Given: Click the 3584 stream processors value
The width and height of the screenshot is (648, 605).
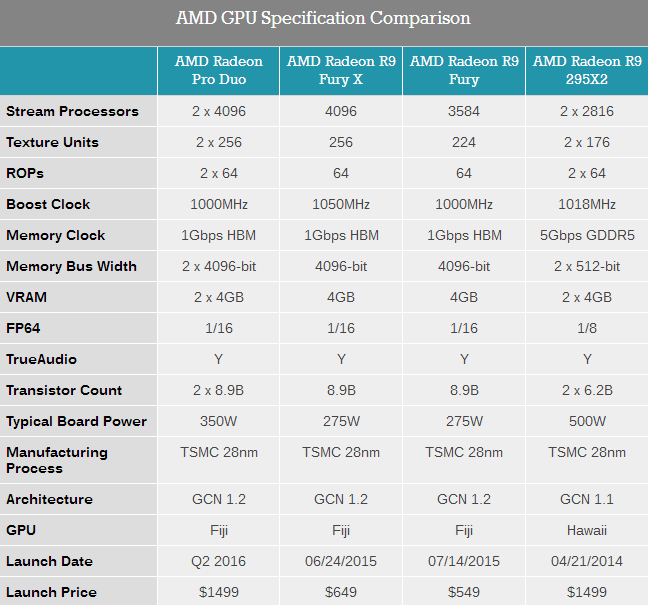Looking at the screenshot, I should (x=464, y=111).
